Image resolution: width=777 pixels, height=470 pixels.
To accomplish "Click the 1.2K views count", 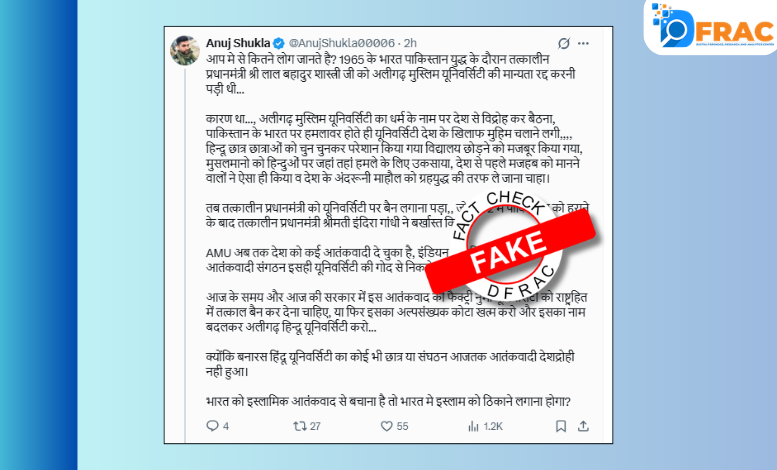I will 493,426.
